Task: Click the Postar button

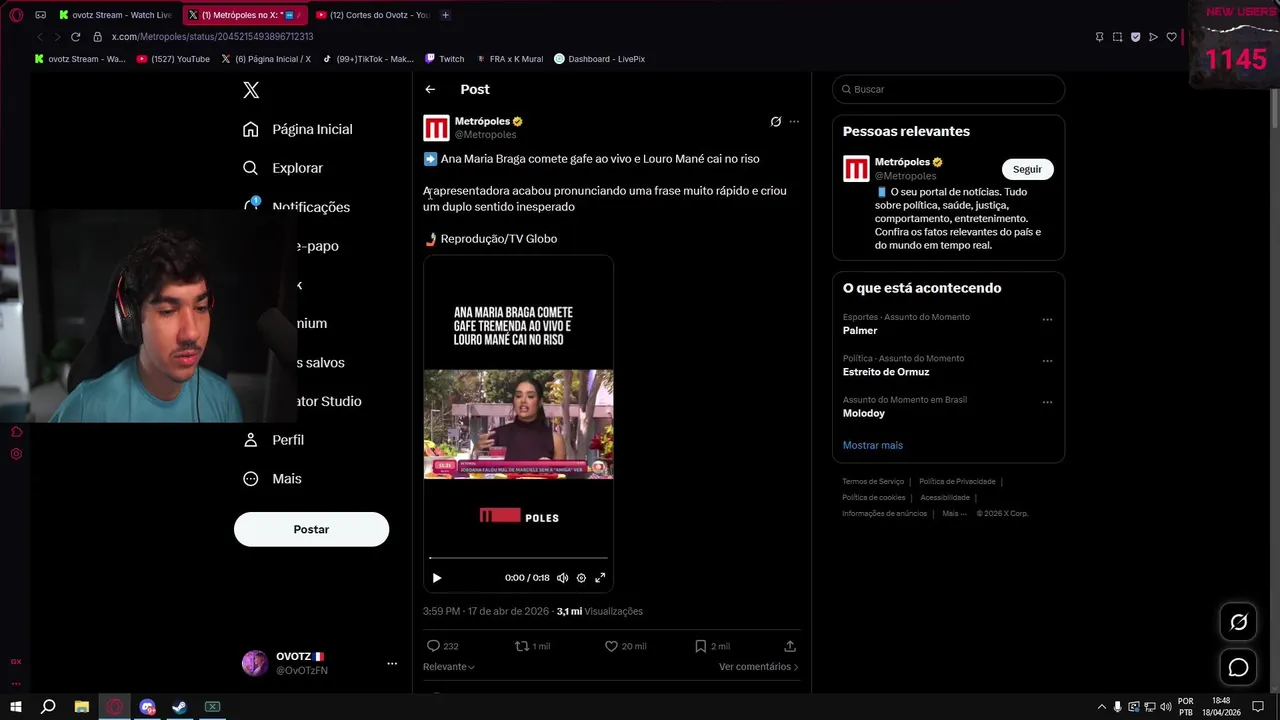Action: click(311, 529)
